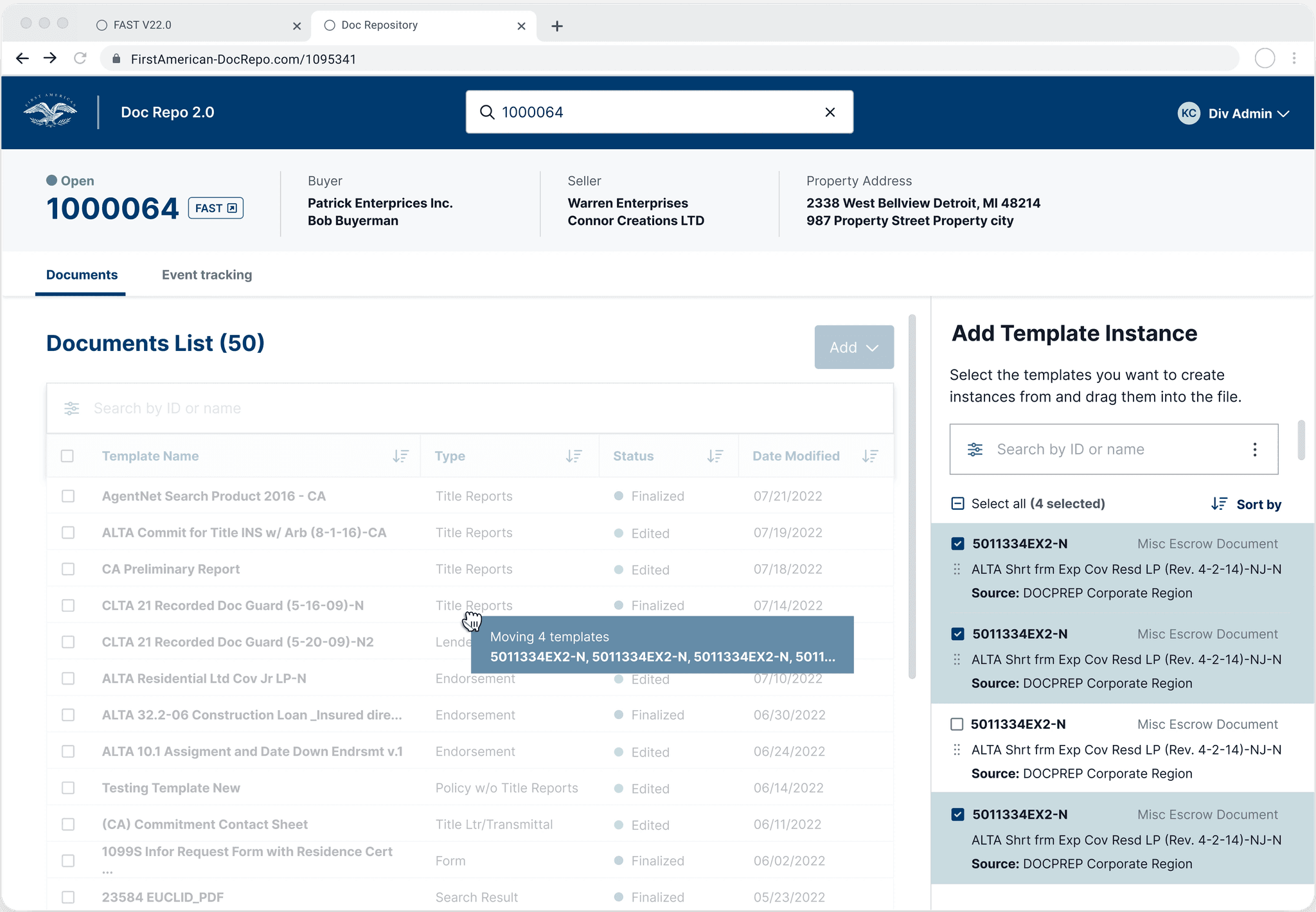This screenshot has height=912, width=1316.
Task: Sort documents by Status column arrow
Action: [715, 456]
